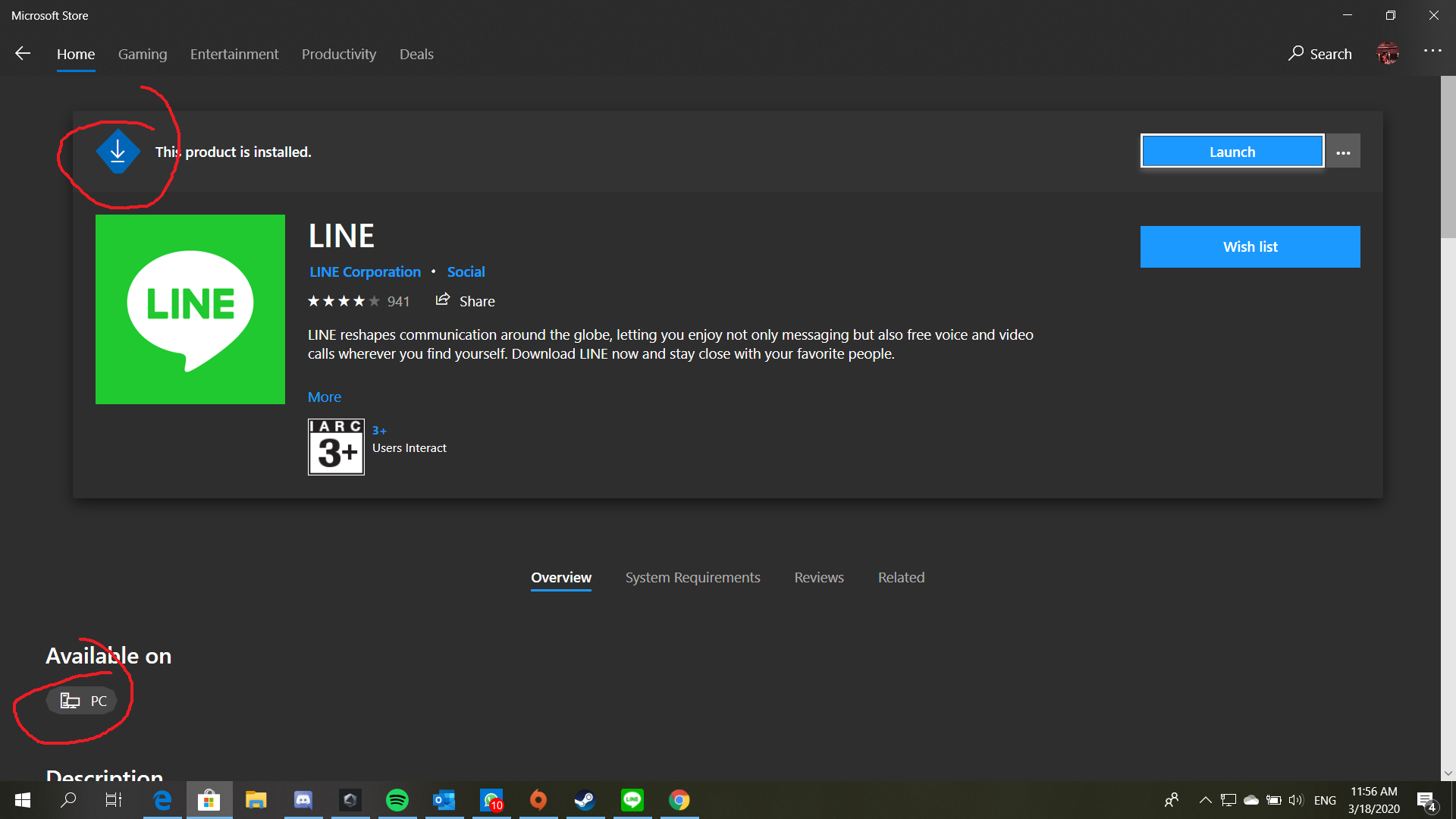Open the Social category link

[x=466, y=271]
